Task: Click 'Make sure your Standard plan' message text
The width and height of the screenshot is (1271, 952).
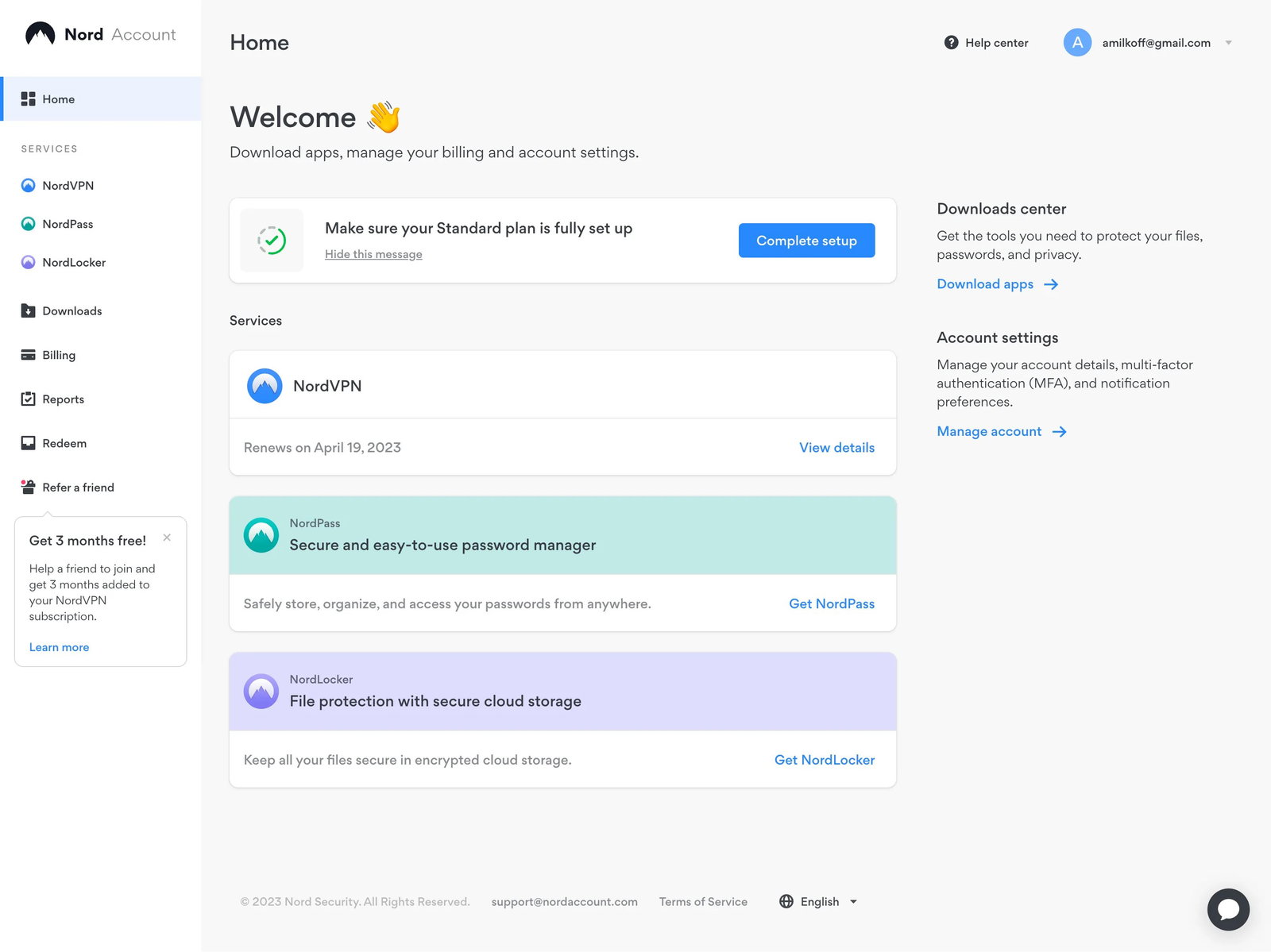Action: pyautogui.click(x=478, y=229)
